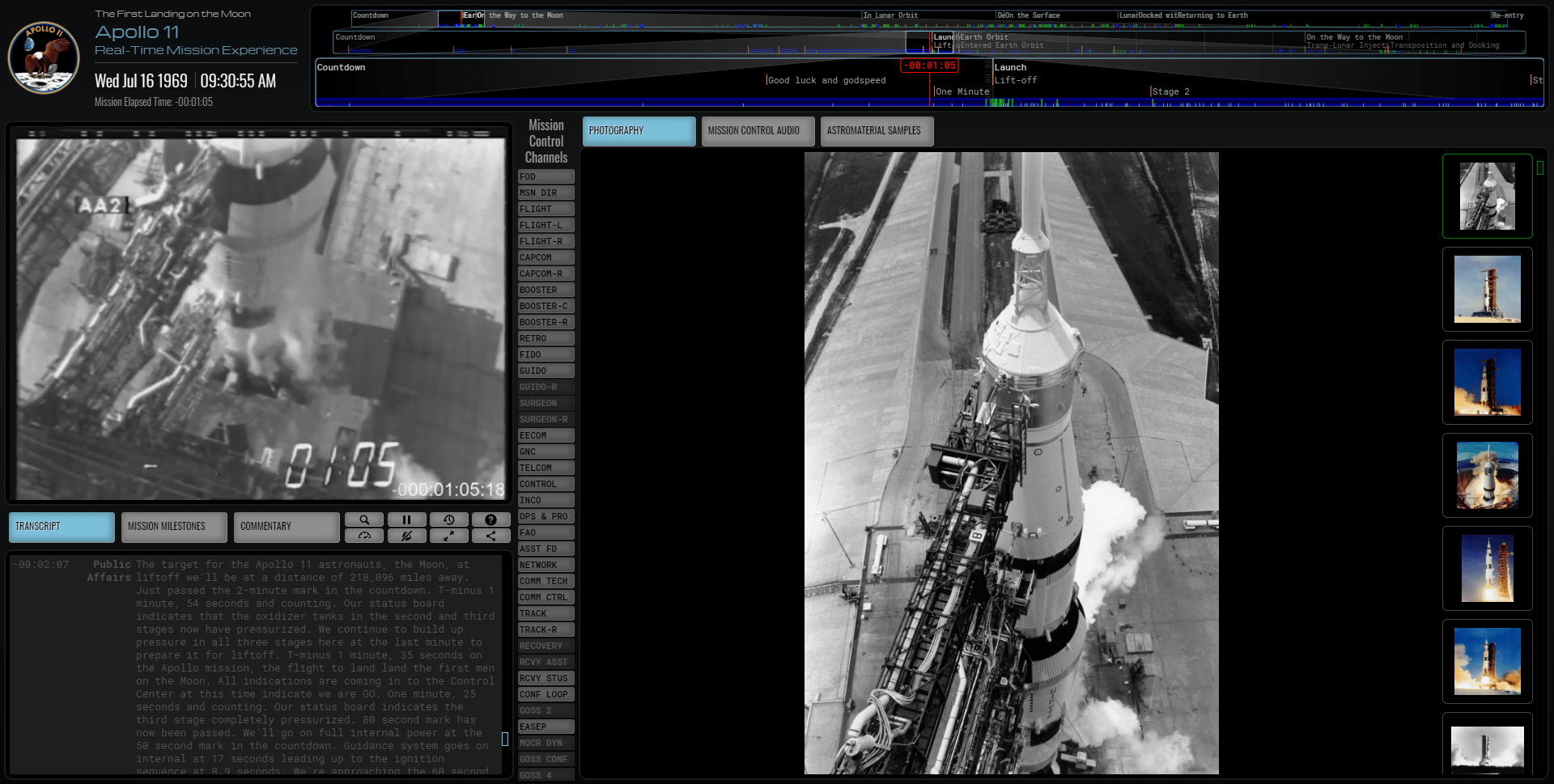The width and height of the screenshot is (1554, 784).
Task: Open the Astromaterial Samples tab
Action: [877, 131]
